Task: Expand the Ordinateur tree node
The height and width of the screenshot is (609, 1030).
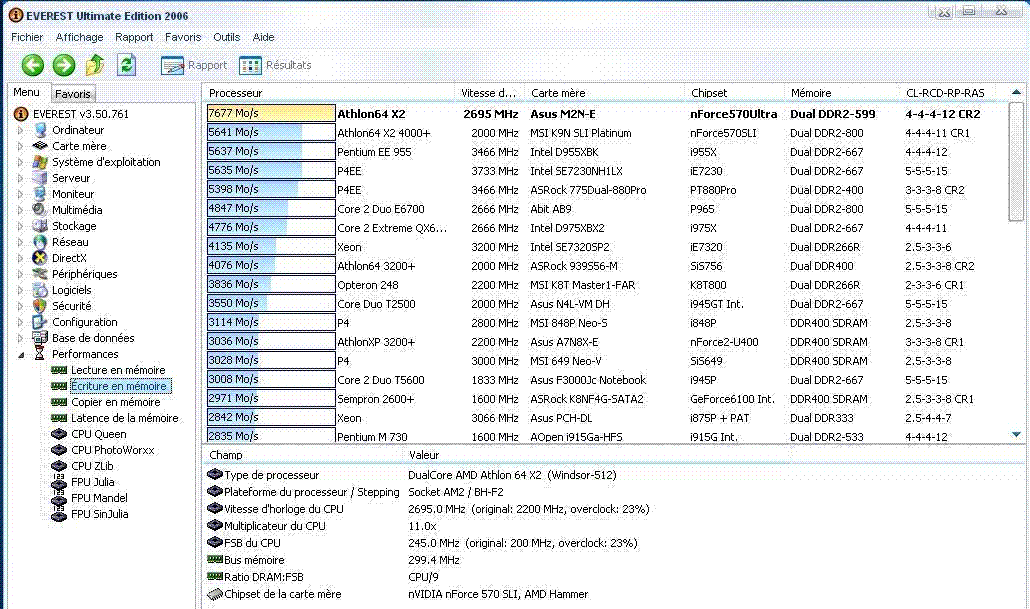Action: [20, 130]
